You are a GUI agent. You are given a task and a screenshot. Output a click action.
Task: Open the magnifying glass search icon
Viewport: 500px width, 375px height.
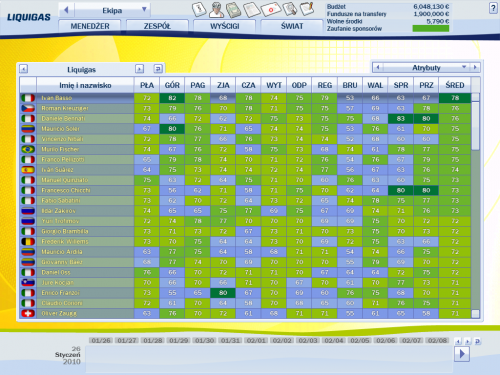(290, 9)
